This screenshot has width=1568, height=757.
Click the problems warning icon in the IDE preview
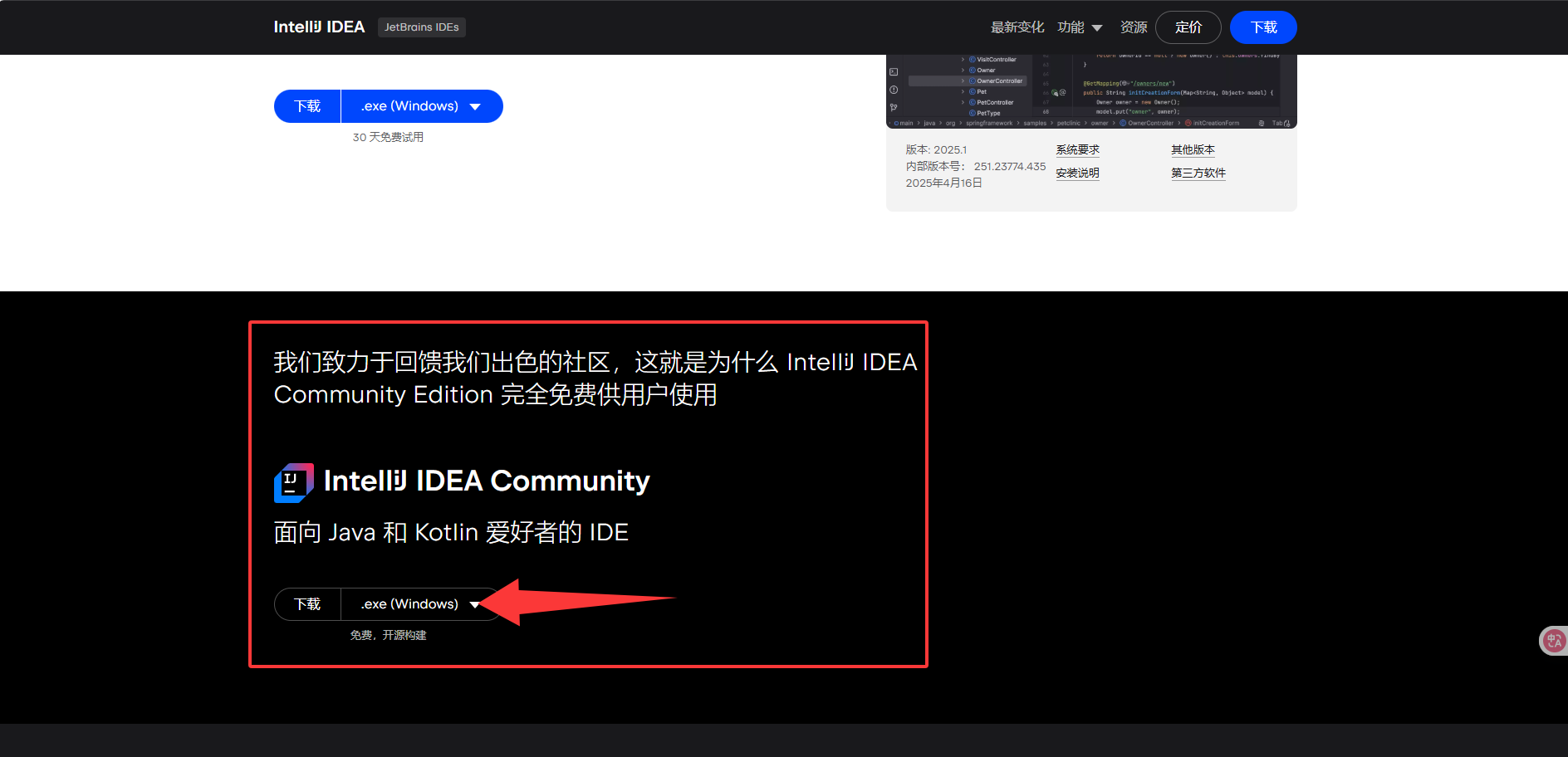pos(894,90)
